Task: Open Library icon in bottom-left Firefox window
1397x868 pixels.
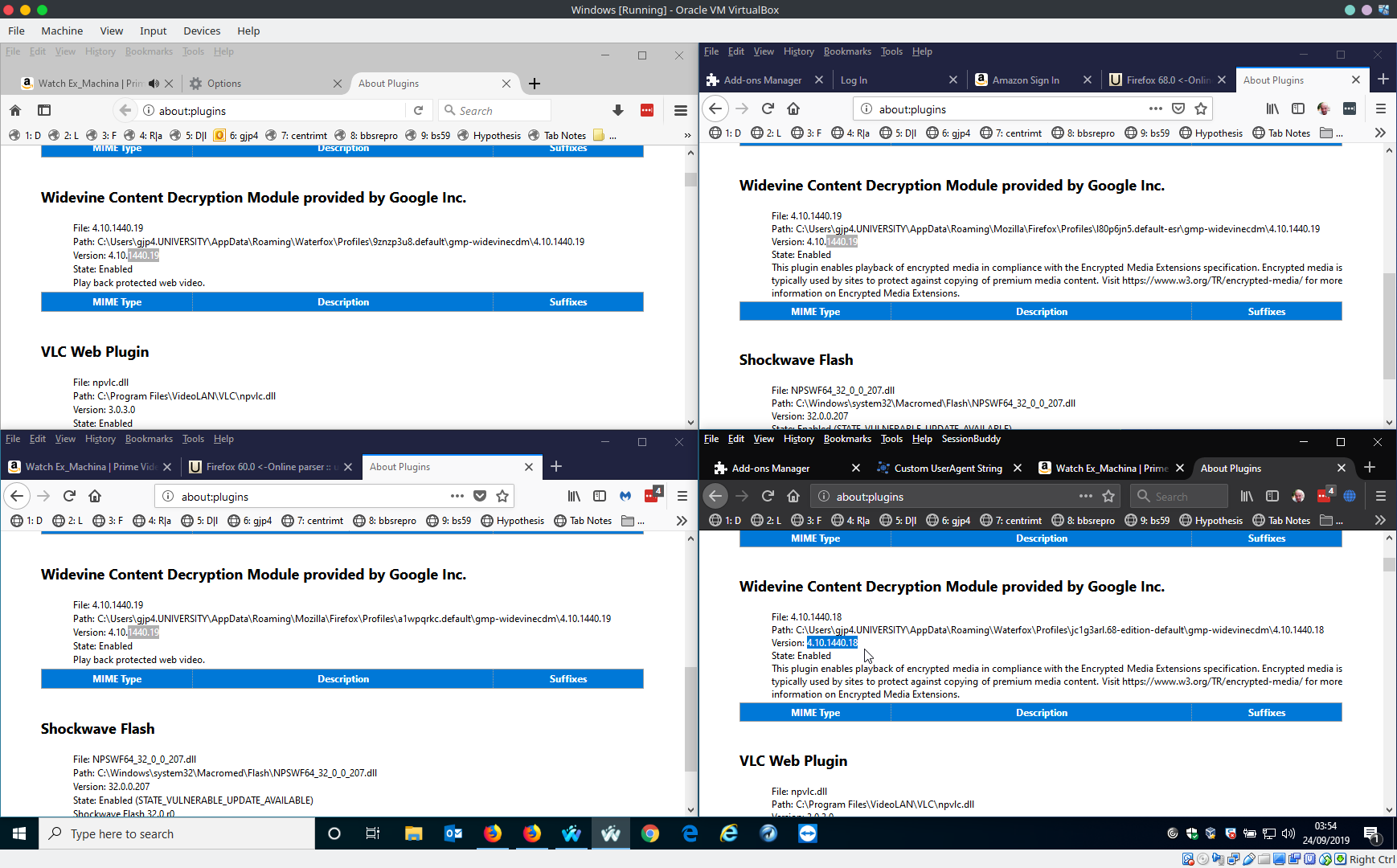Action: [x=574, y=496]
